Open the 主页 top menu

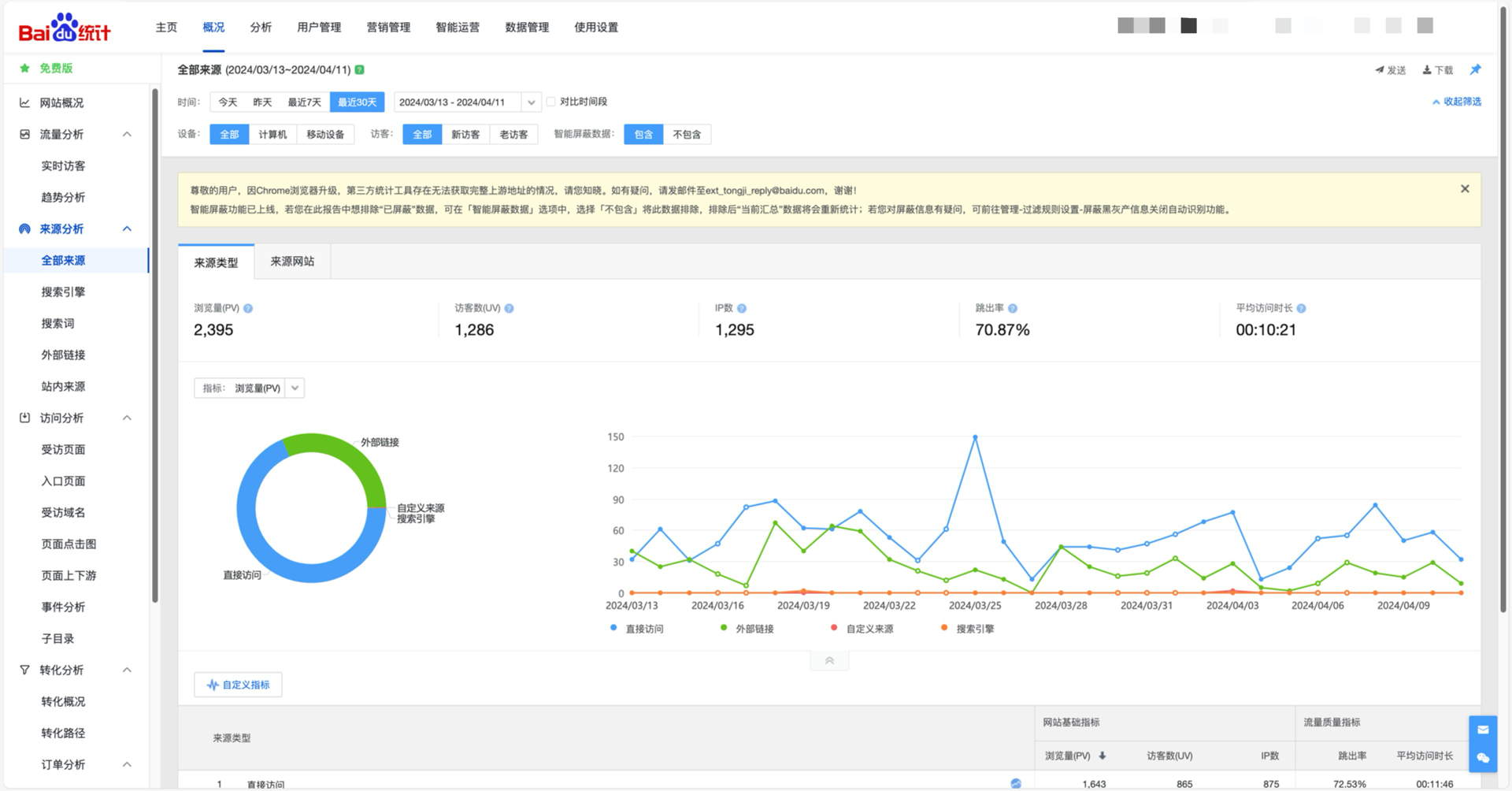click(x=166, y=28)
